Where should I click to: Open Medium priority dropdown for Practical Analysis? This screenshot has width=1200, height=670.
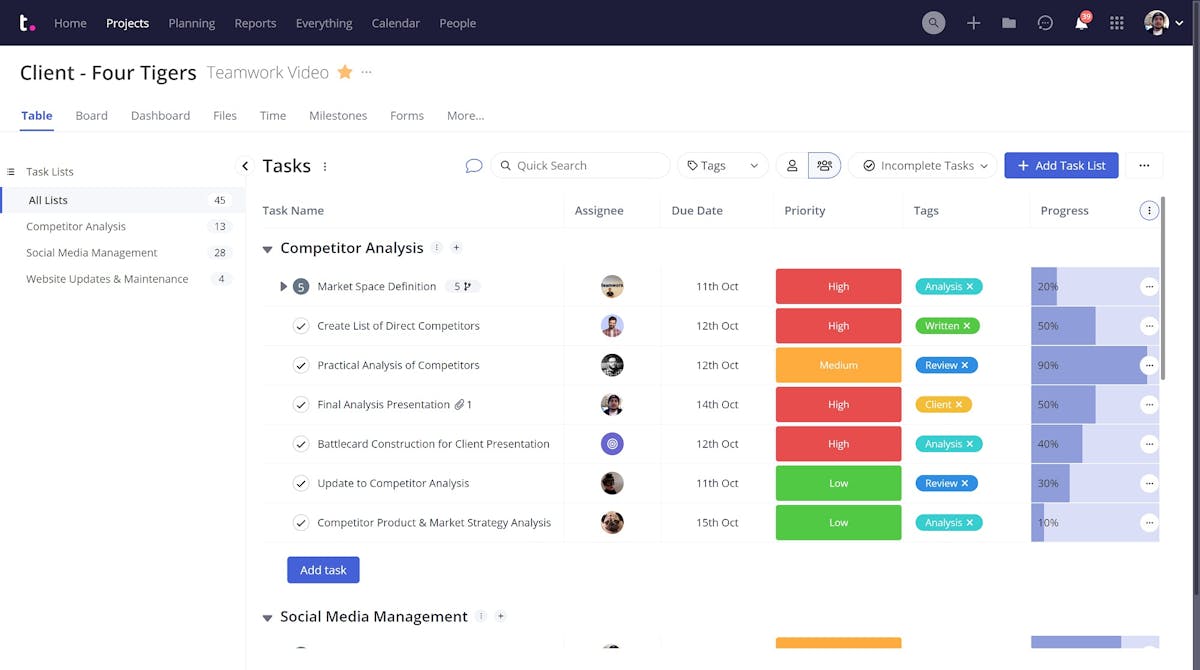(x=838, y=365)
